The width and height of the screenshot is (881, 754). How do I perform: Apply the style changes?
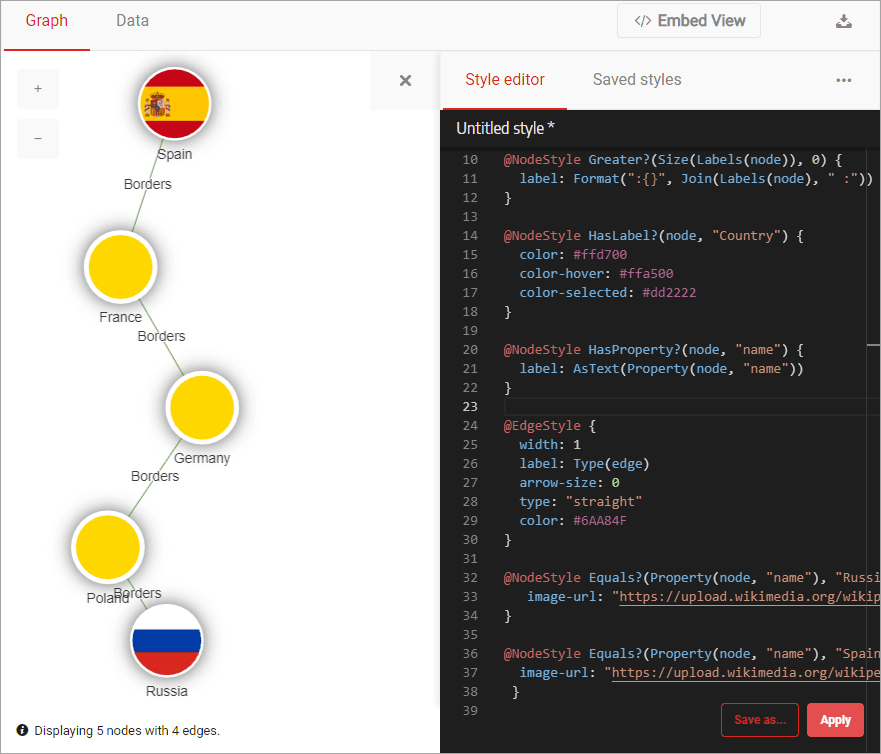[835, 720]
